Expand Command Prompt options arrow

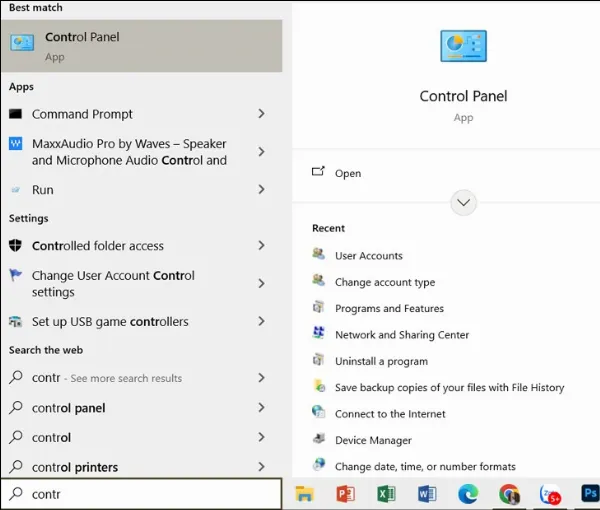coord(261,114)
